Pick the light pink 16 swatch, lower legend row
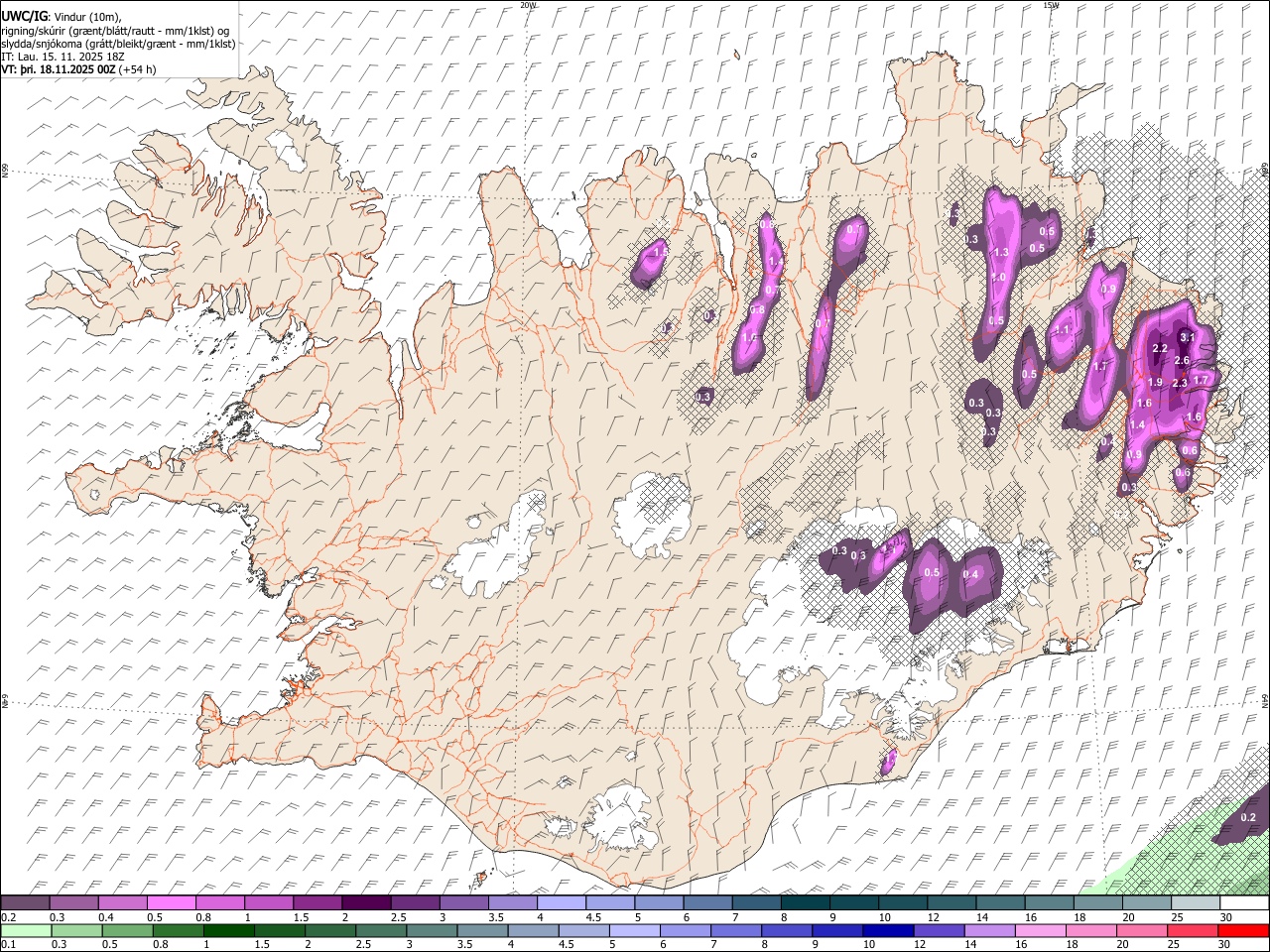Image resolution: width=1270 pixels, height=952 pixels. [1039, 930]
